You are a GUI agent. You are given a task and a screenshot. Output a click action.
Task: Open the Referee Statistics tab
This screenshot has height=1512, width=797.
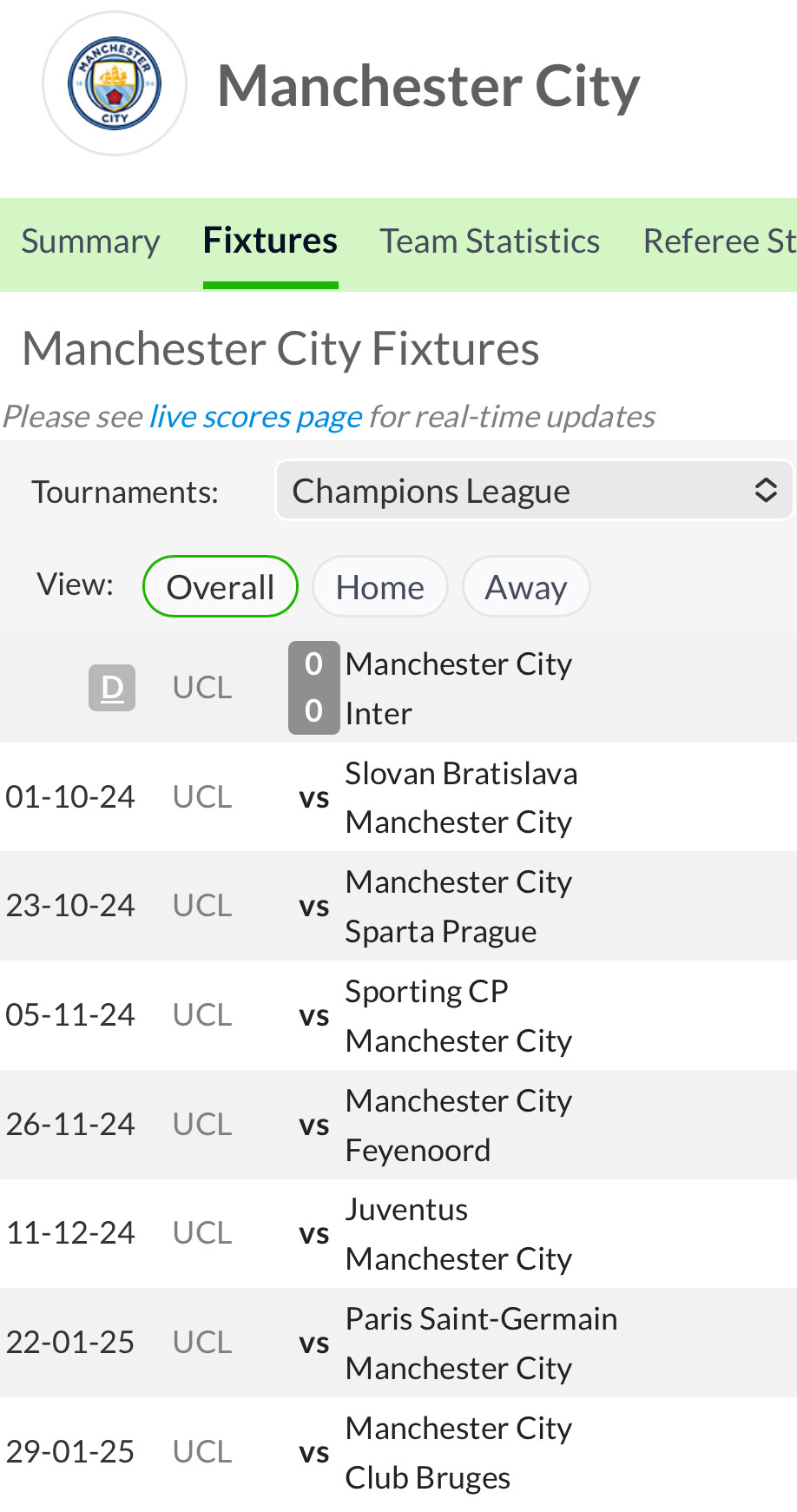click(x=719, y=241)
